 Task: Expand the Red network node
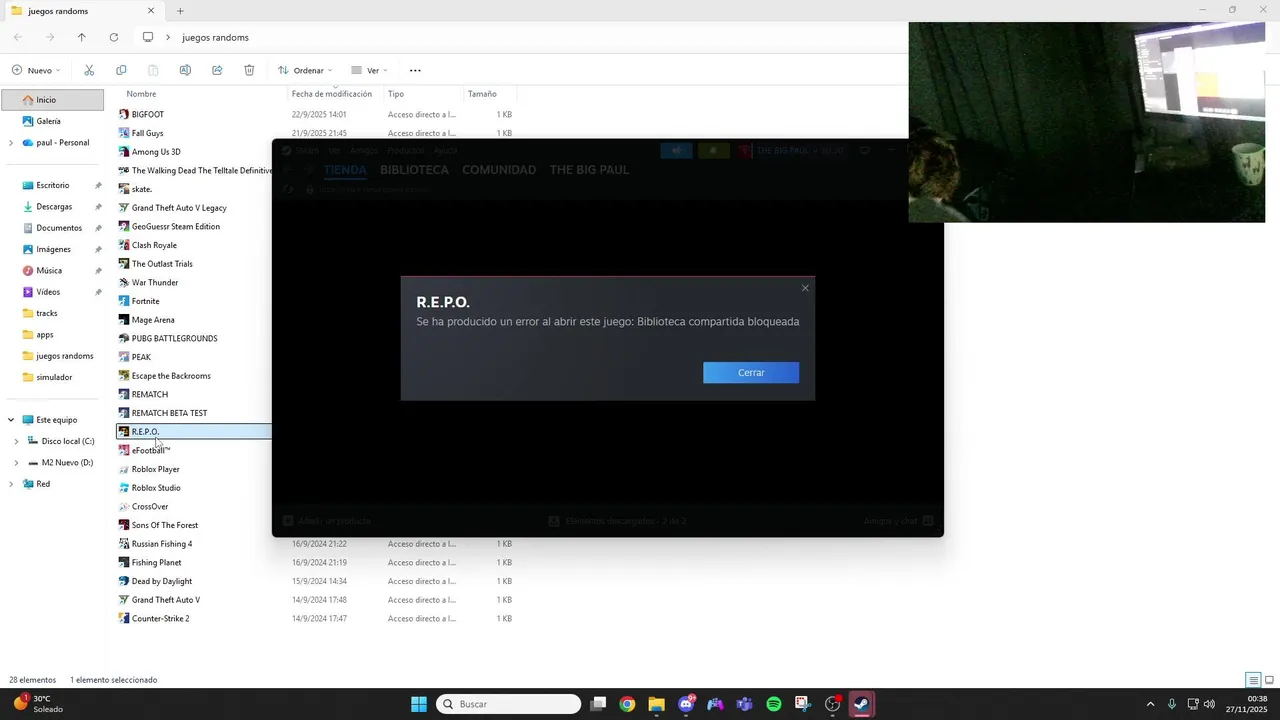pos(11,484)
